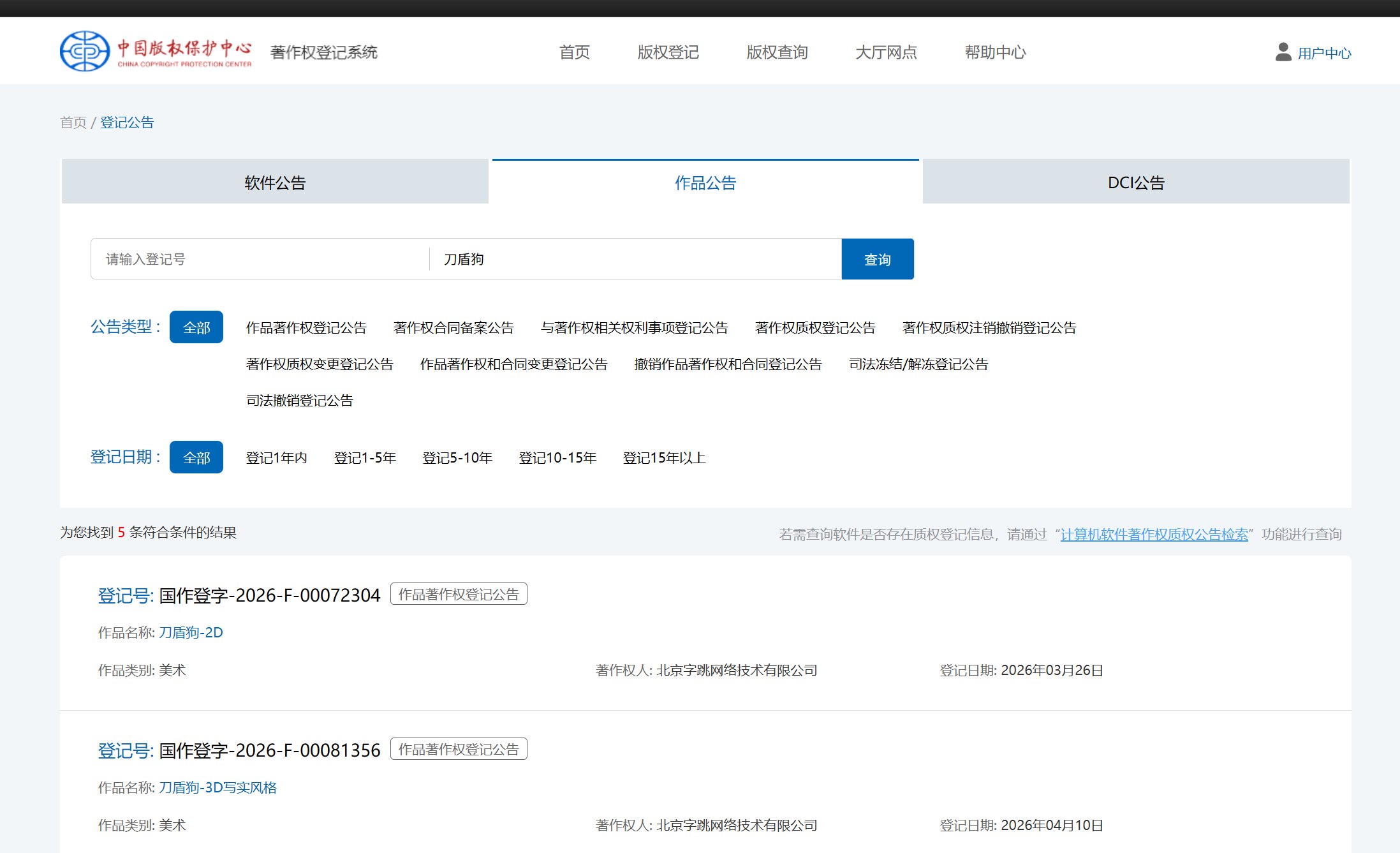Click the 作品著作权登记公告 tag on record 00072304
The width and height of the screenshot is (1400, 853).
coord(459,594)
